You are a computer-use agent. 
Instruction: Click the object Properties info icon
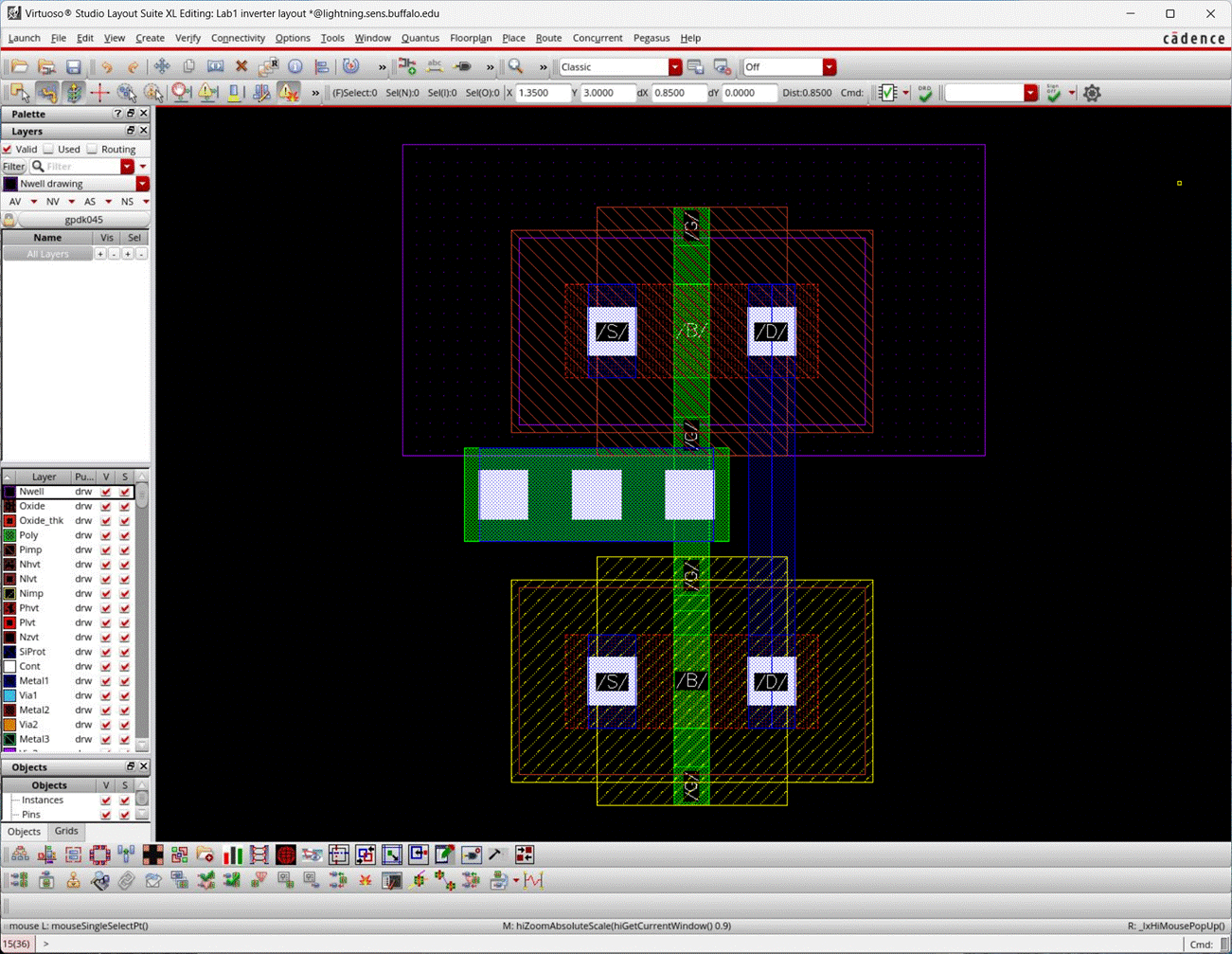[295, 64]
